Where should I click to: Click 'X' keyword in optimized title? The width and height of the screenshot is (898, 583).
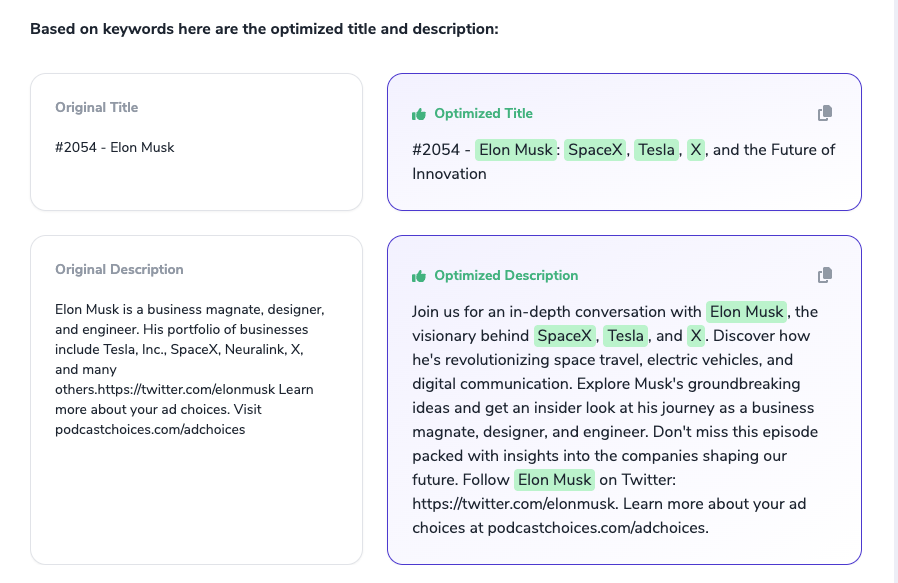(696, 150)
